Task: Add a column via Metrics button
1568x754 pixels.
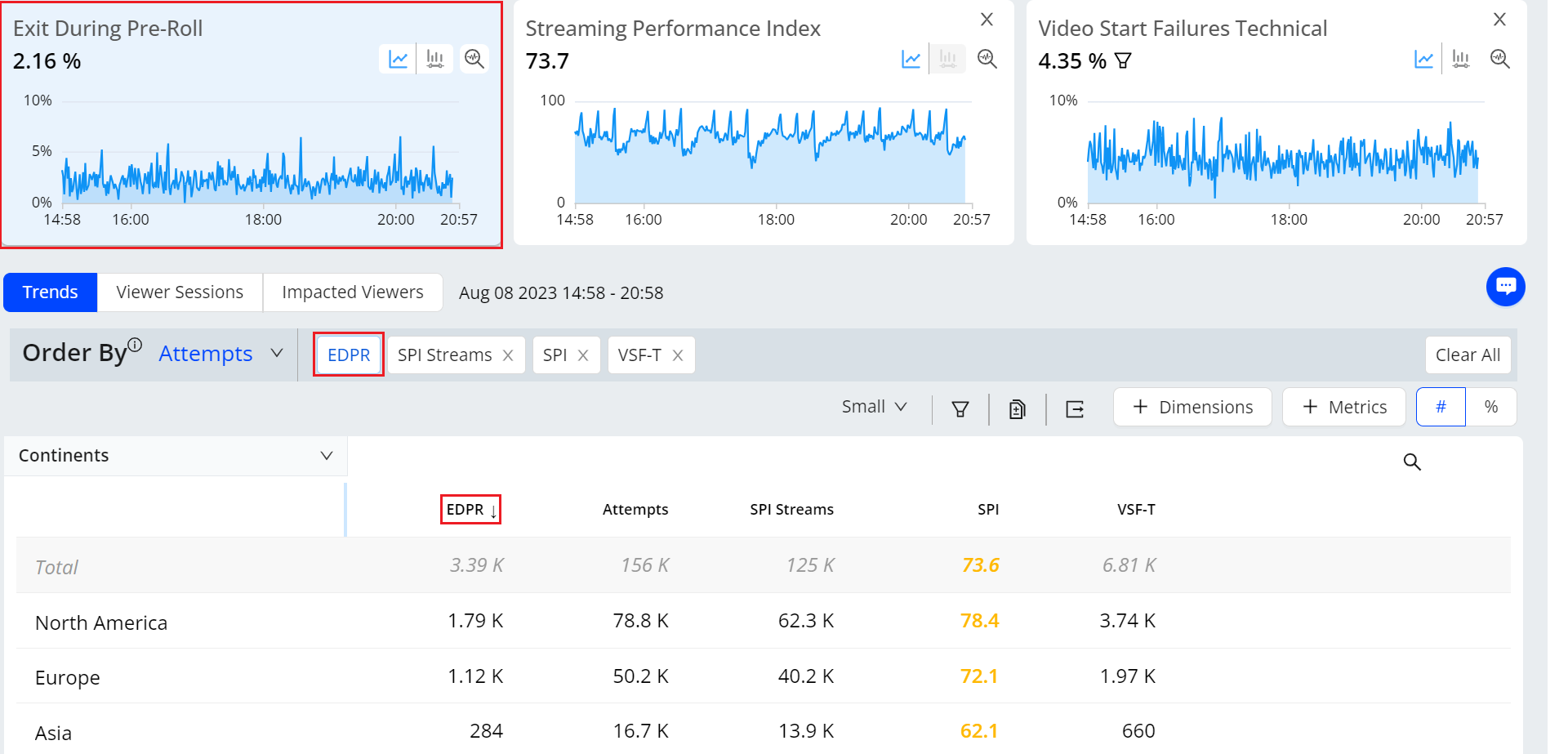Action: [x=1343, y=407]
